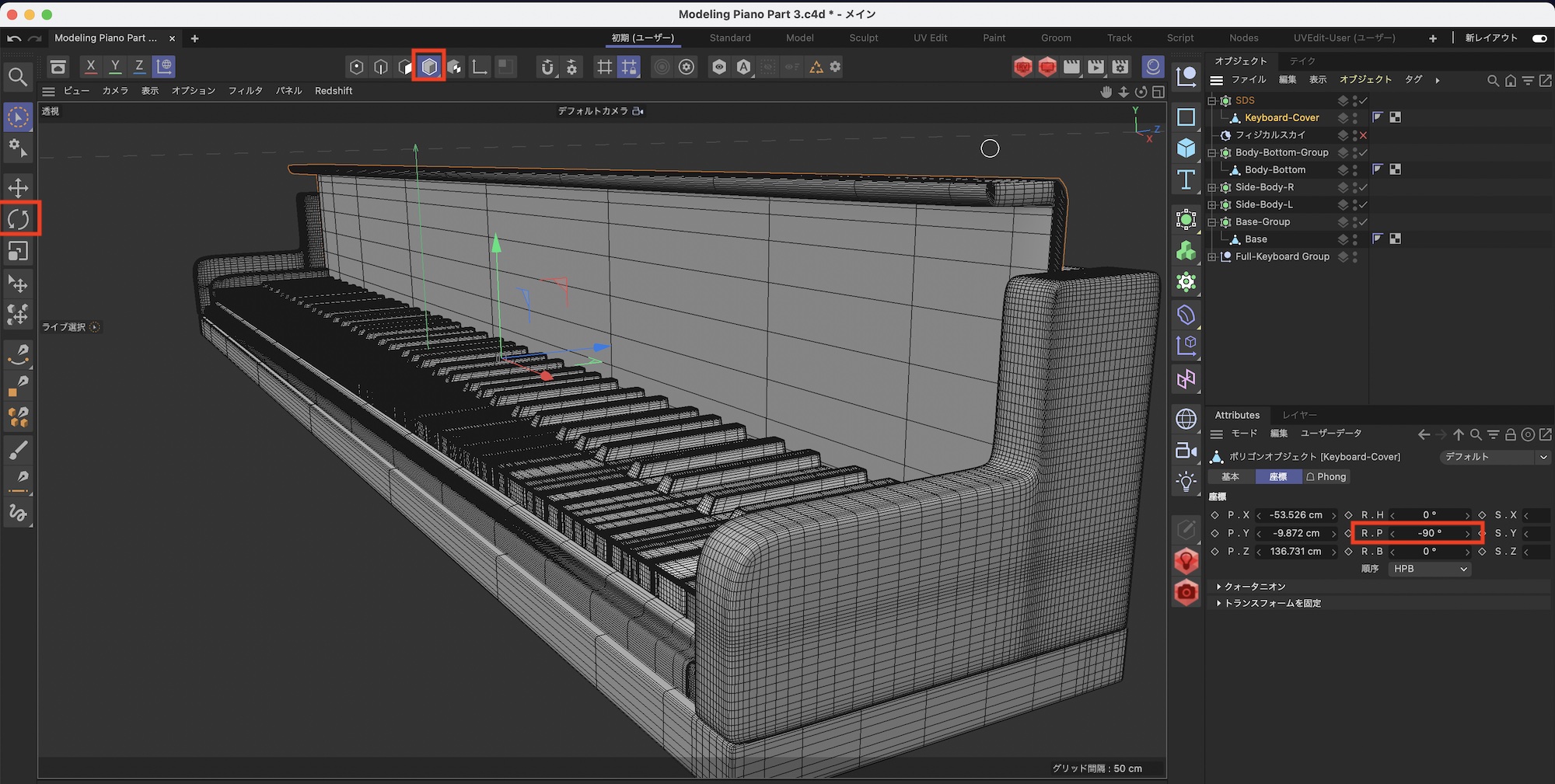
Task: Click the 基本 attribute tab button
Action: click(x=1231, y=477)
